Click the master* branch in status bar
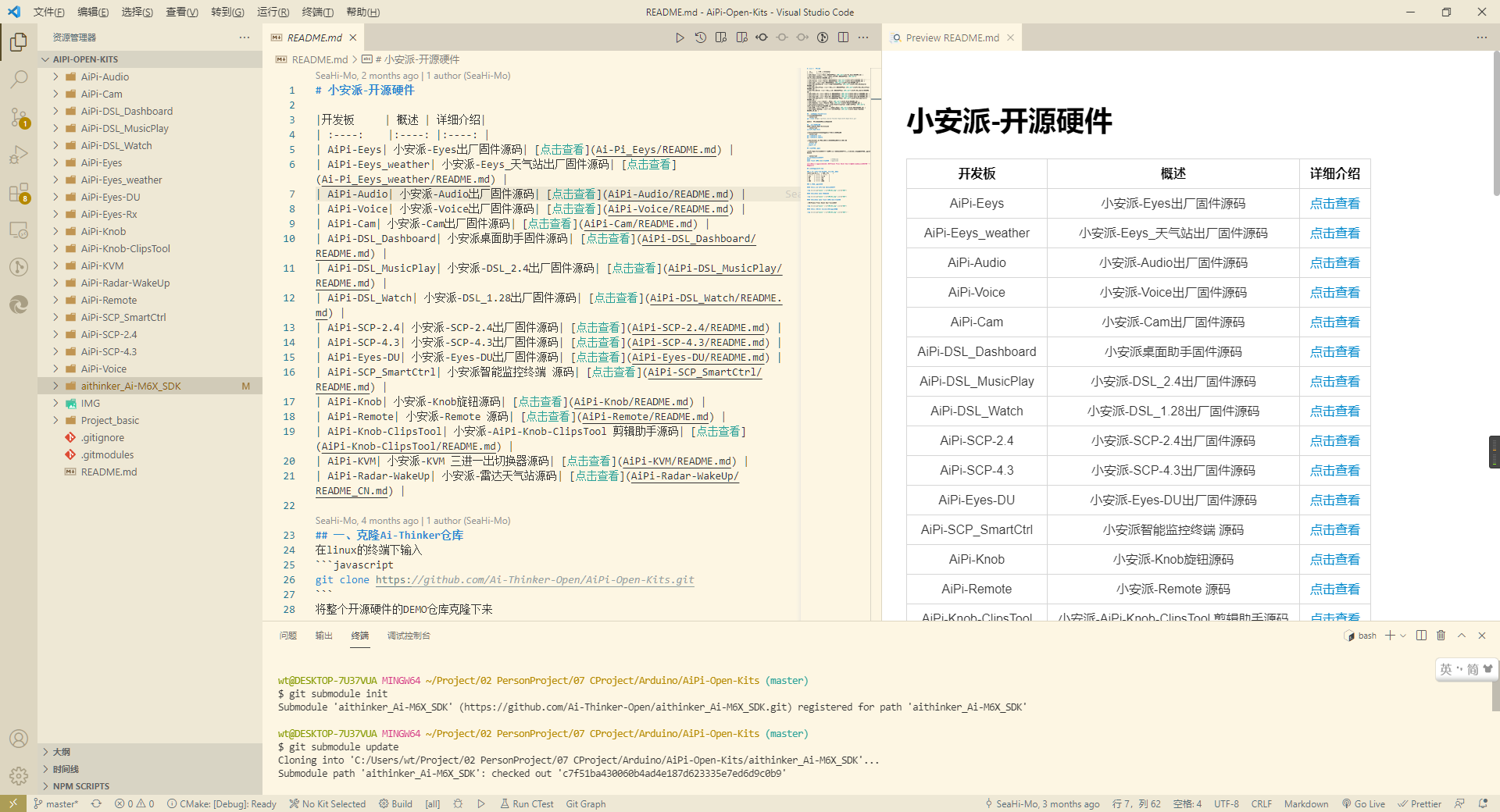 coord(55,803)
